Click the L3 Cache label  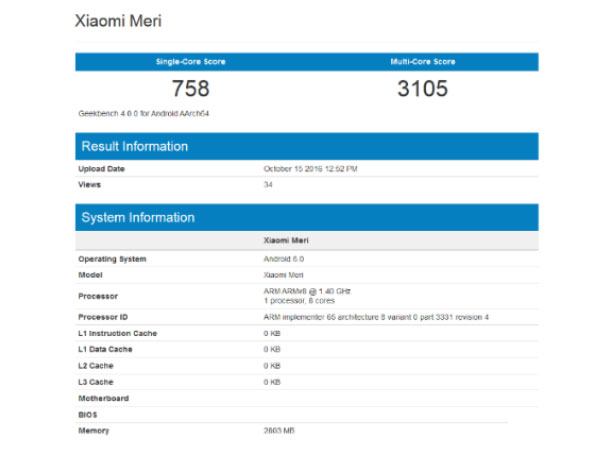(x=96, y=382)
